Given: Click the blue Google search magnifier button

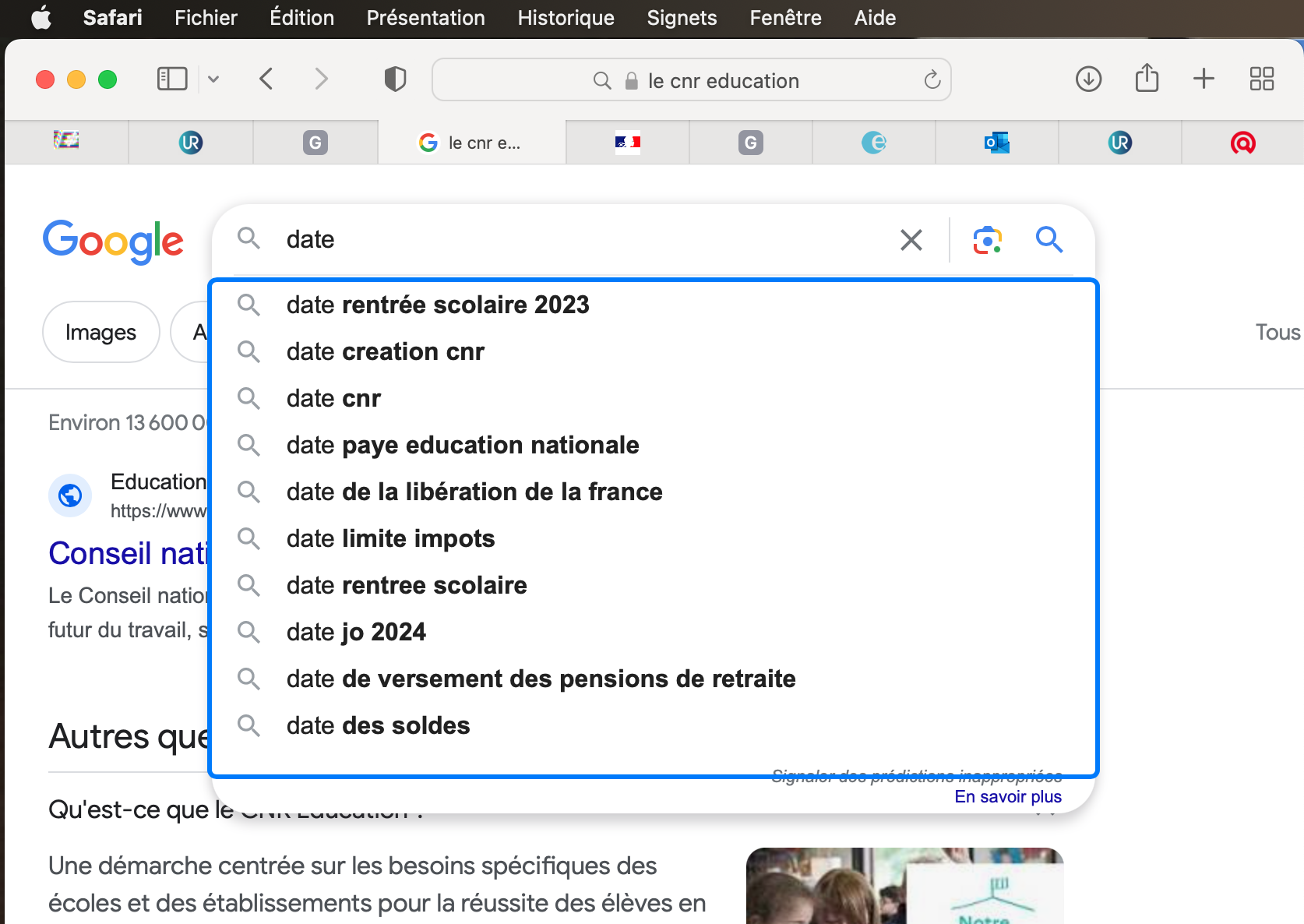Looking at the screenshot, I should (1048, 240).
